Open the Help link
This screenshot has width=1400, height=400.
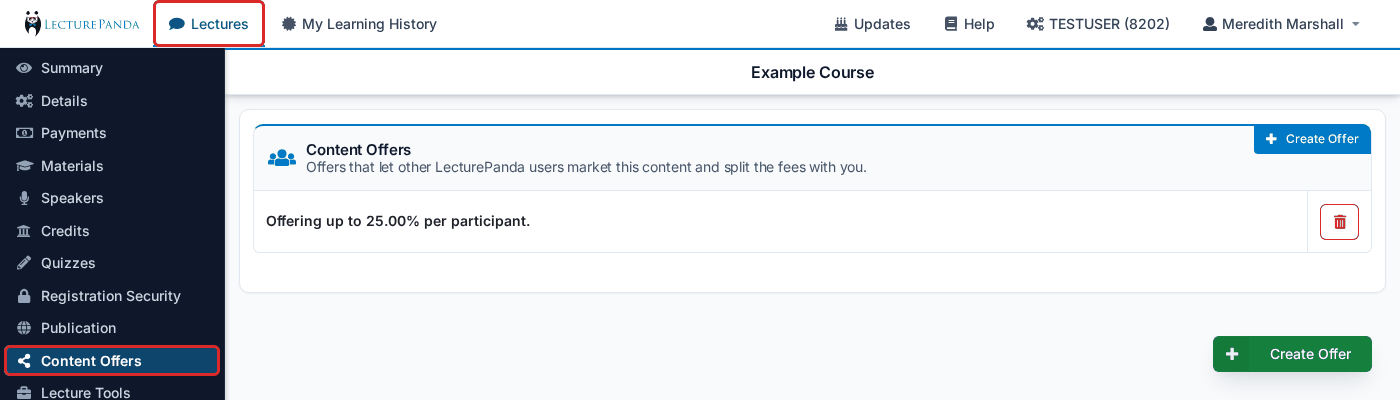[969, 24]
